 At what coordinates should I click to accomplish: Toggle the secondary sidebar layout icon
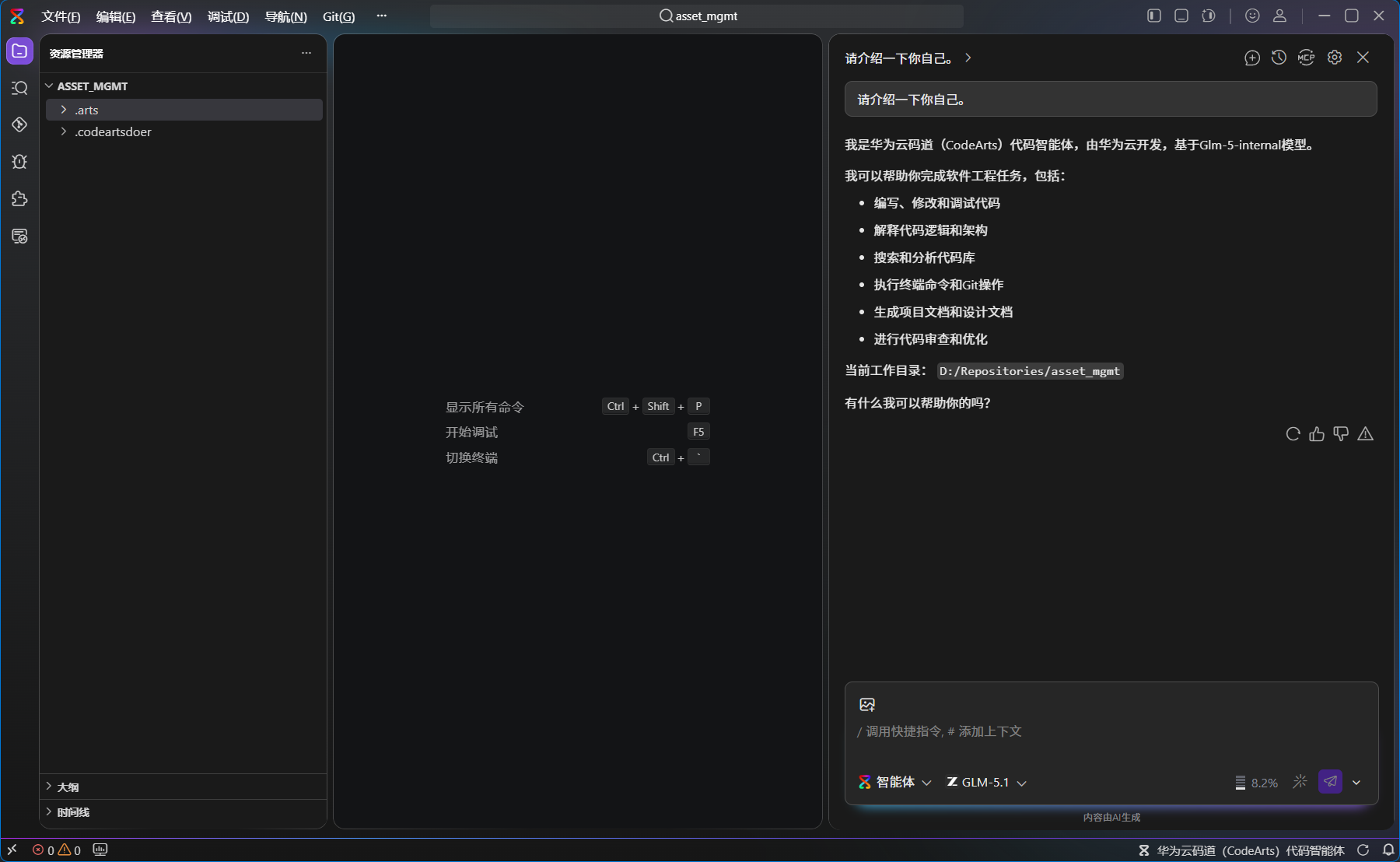pos(1209,16)
